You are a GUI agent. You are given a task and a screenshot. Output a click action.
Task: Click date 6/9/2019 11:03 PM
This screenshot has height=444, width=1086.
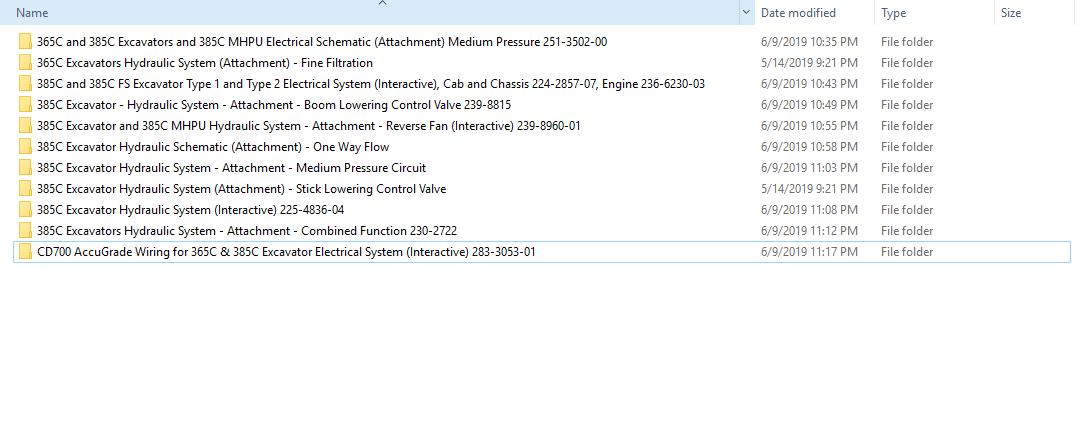click(809, 168)
